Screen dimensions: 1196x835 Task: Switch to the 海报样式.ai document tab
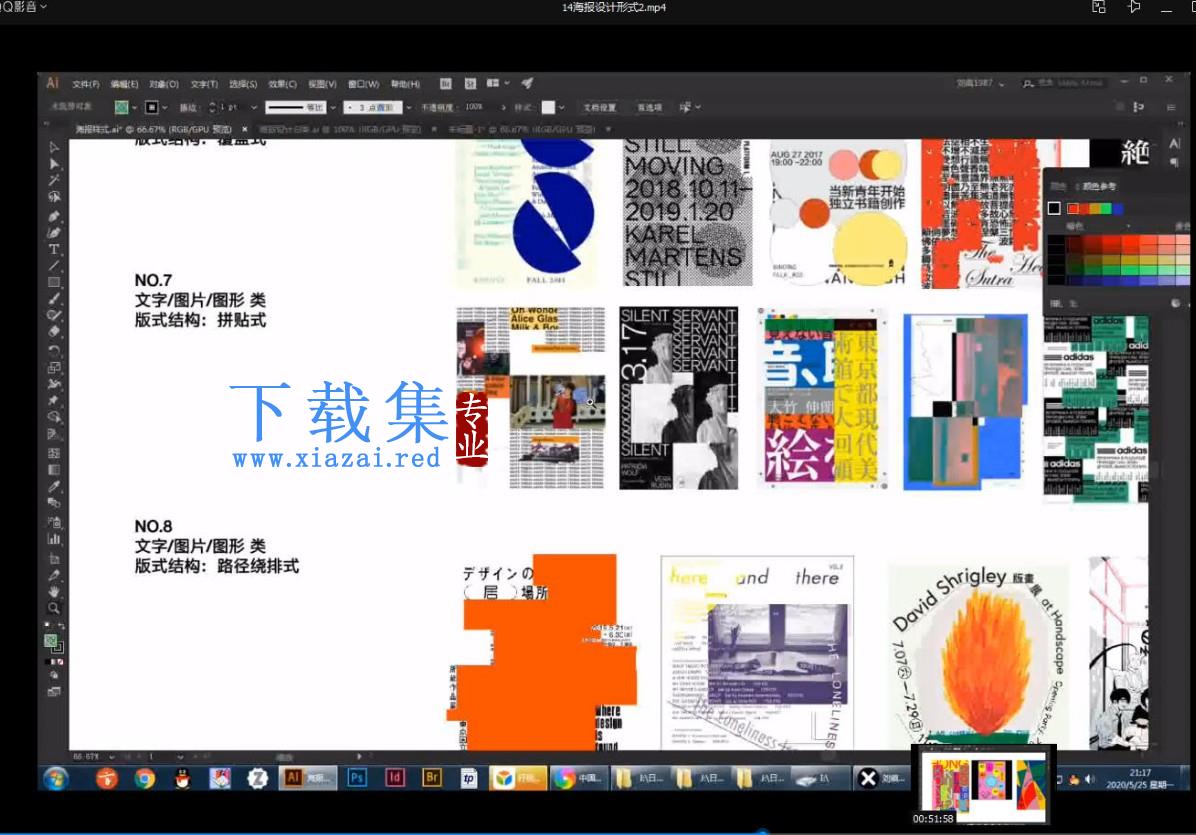pyautogui.click(x=153, y=130)
